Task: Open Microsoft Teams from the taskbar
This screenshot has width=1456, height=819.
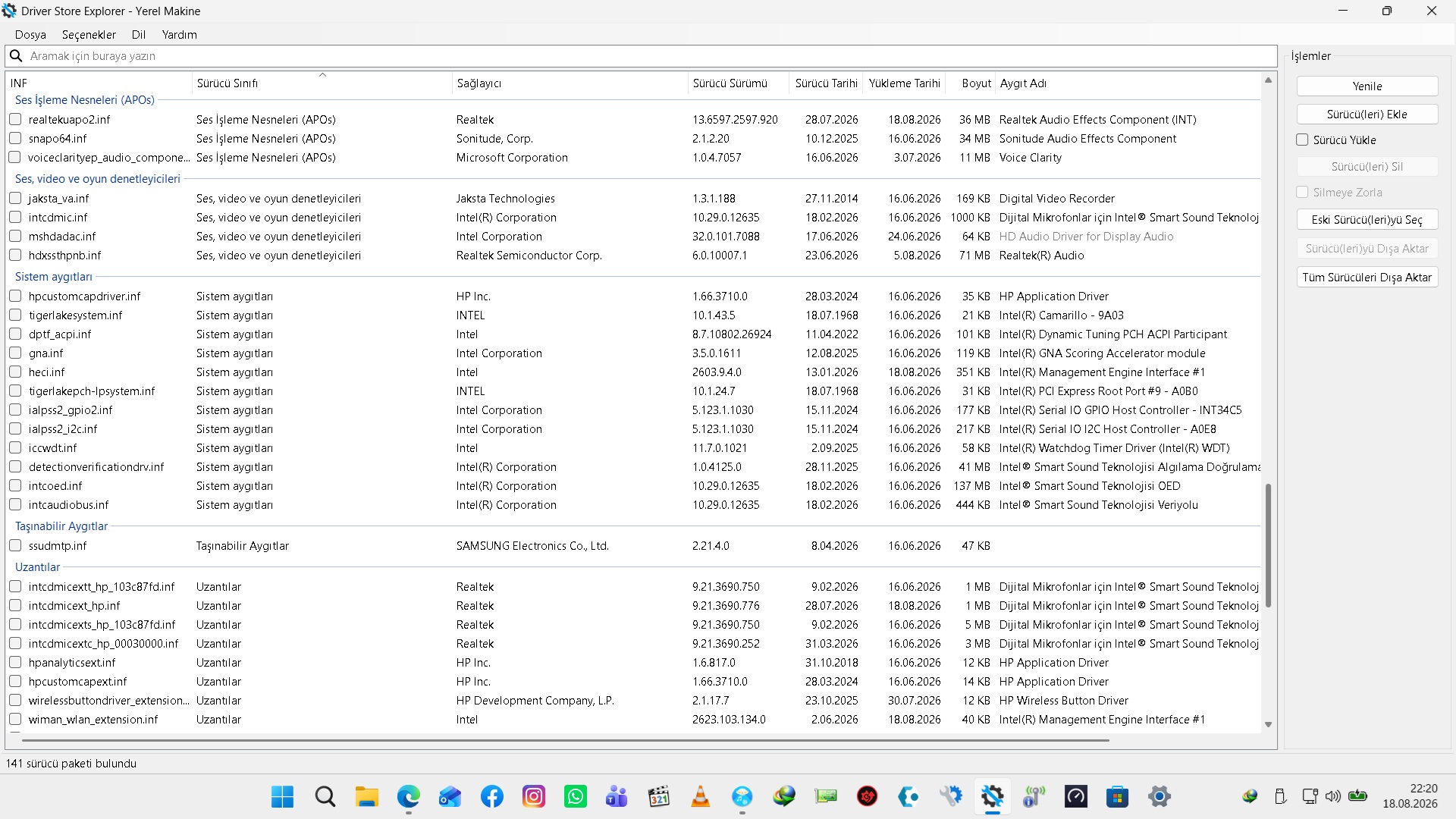Action: [617, 796]
